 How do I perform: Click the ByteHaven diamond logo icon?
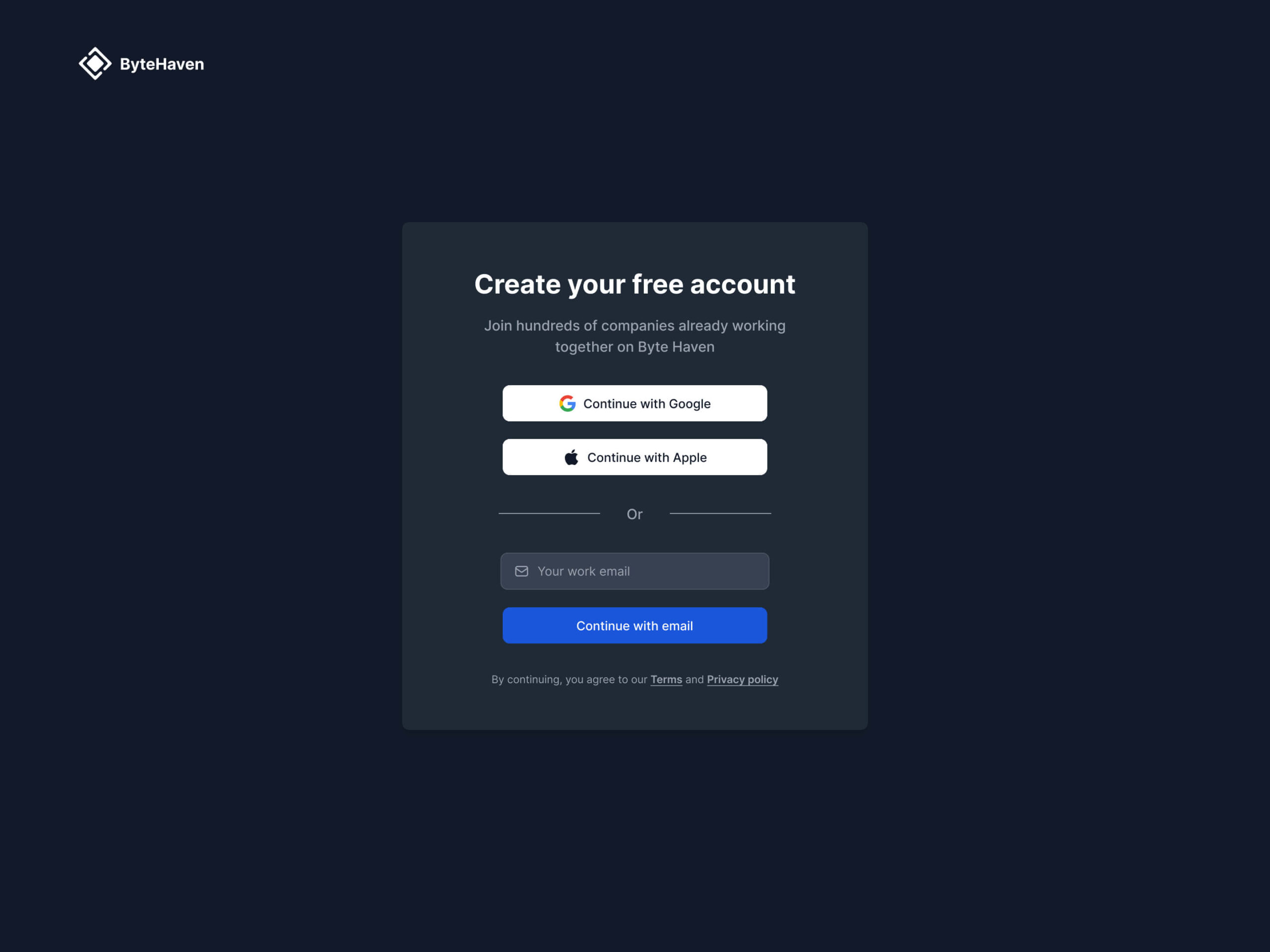point(93,63)
